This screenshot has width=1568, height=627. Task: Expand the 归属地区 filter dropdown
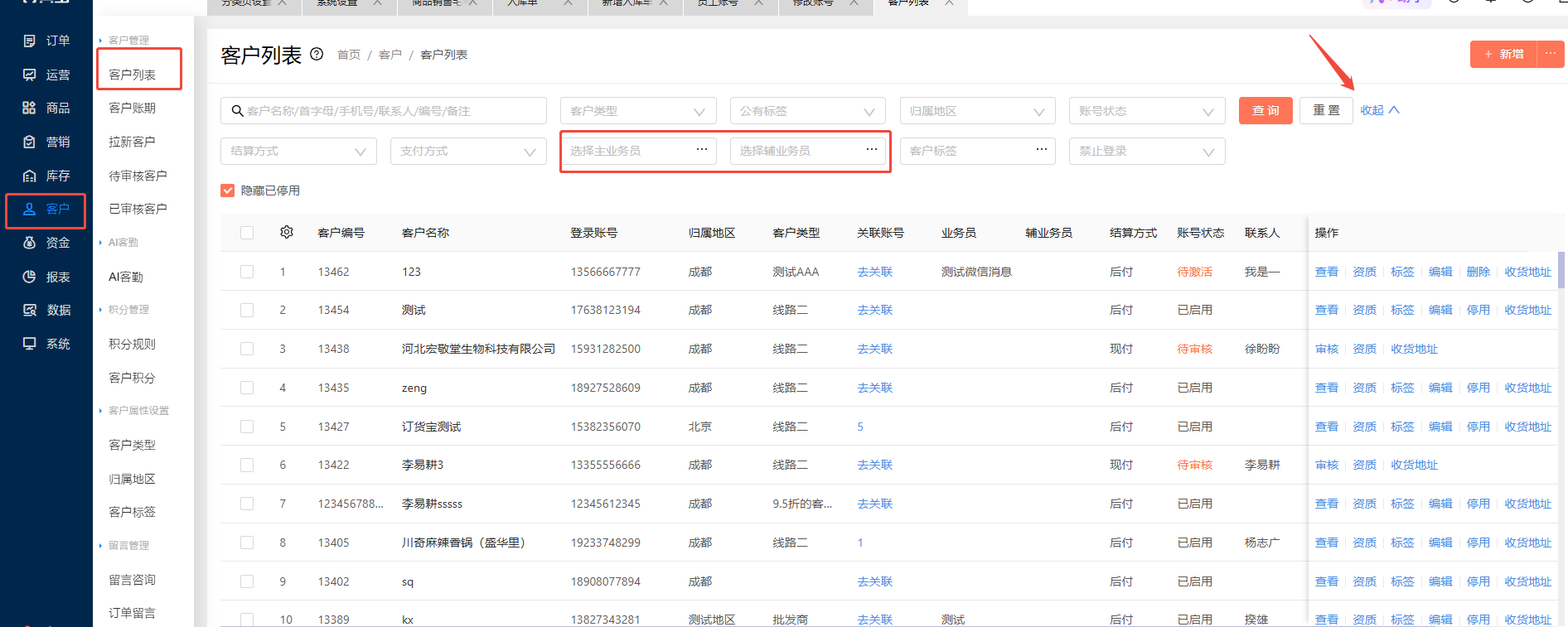(978, 111)
